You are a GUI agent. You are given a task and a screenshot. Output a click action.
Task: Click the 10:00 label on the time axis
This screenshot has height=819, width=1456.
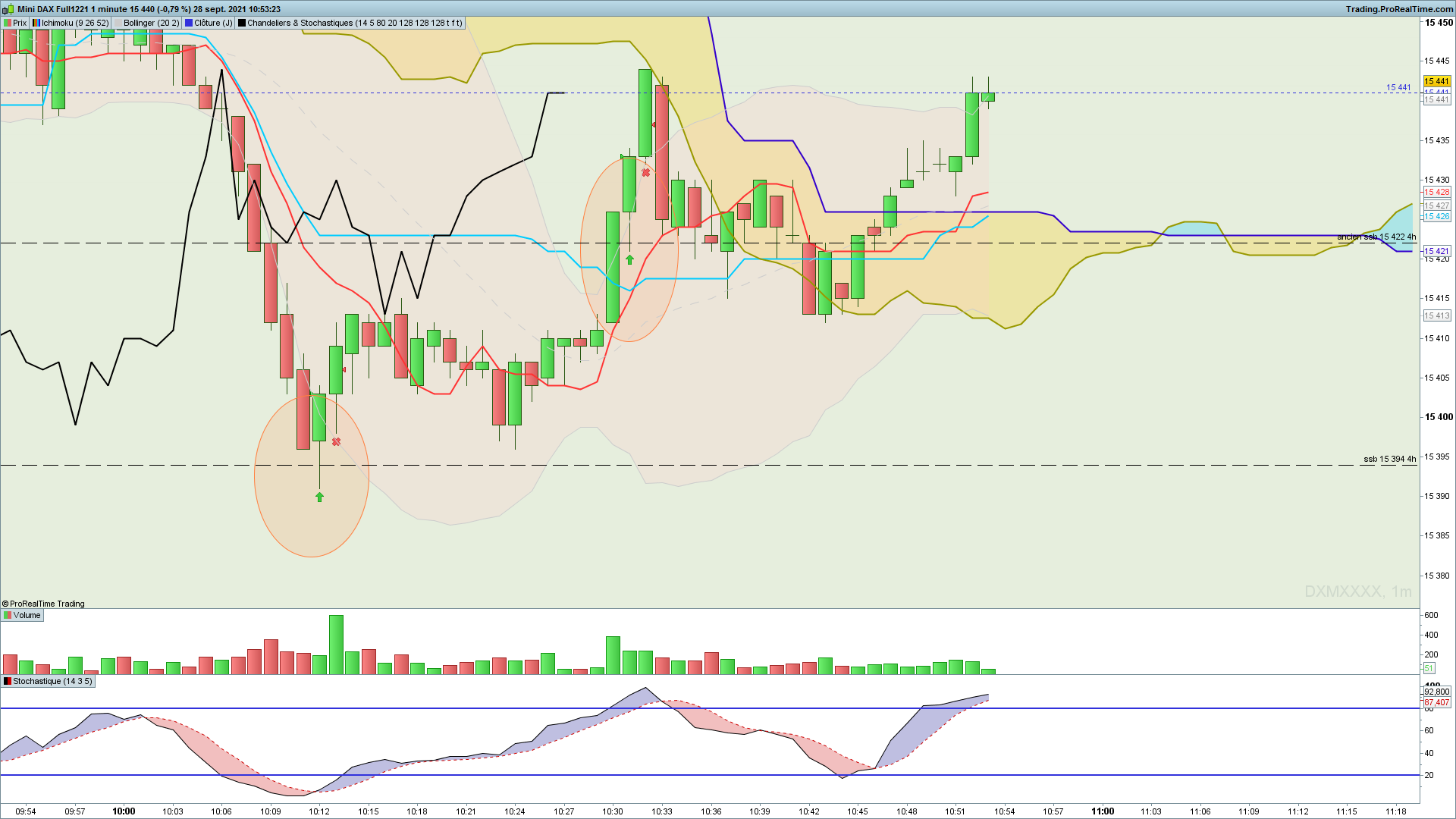[x=124, y=811]
